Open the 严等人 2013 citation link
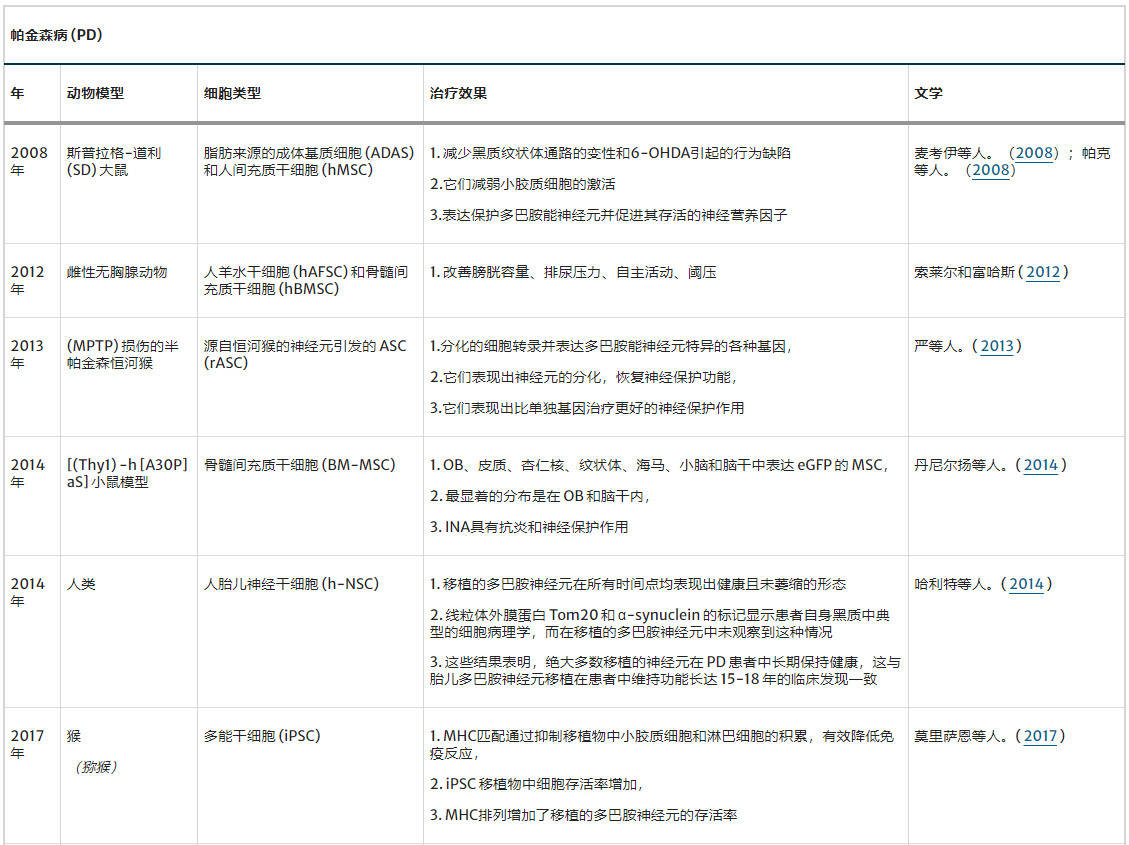 (996, 346)
